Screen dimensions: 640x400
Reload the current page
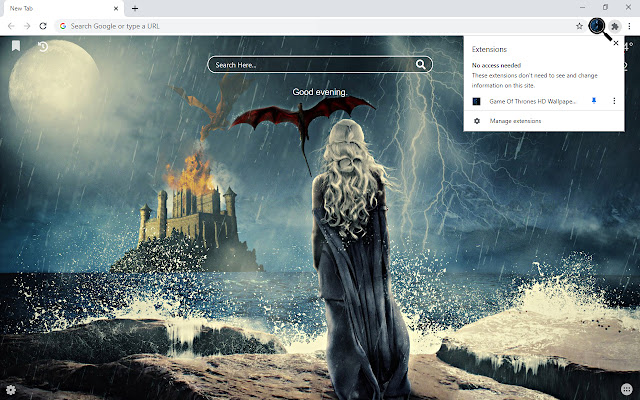[x=43, y=26]
